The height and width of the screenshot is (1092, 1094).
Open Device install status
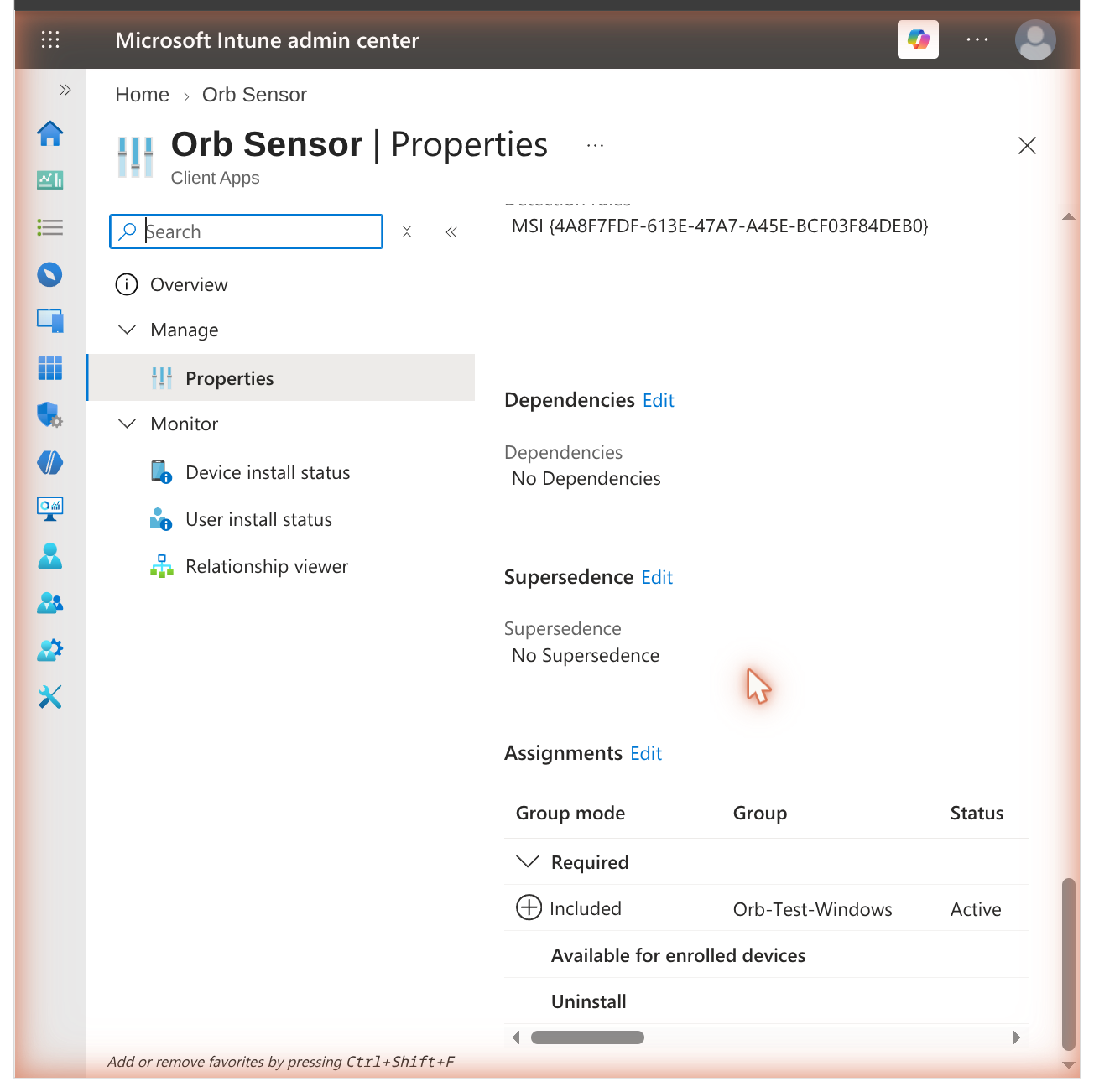click(x=268, y=473)
